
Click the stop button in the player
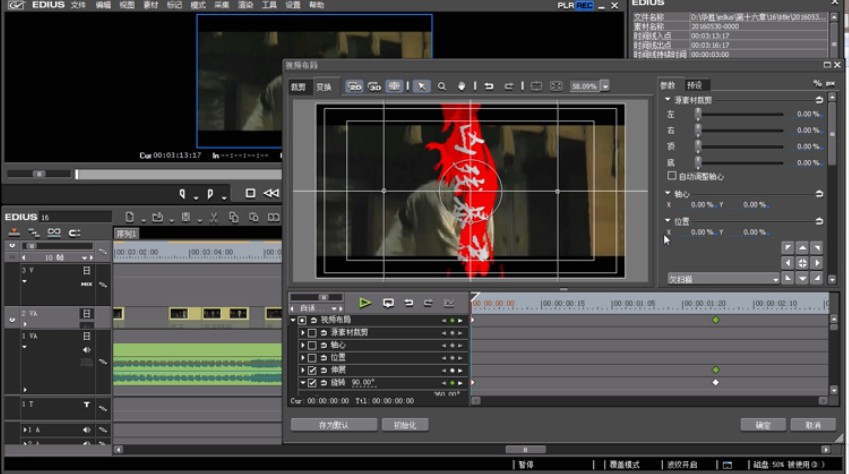(x=250, y=193)
